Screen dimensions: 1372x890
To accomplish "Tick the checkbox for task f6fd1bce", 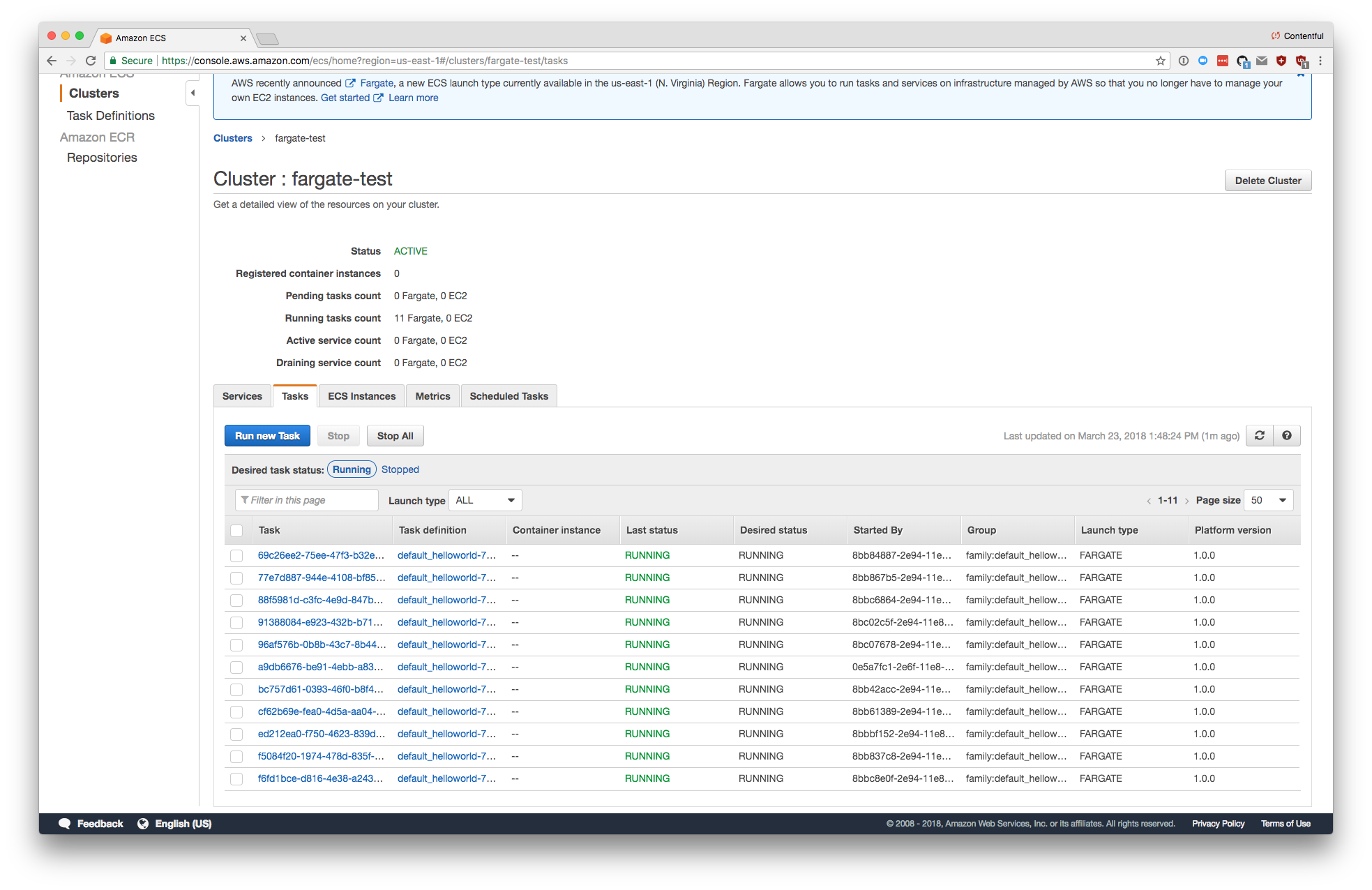I will click(236, 779).
